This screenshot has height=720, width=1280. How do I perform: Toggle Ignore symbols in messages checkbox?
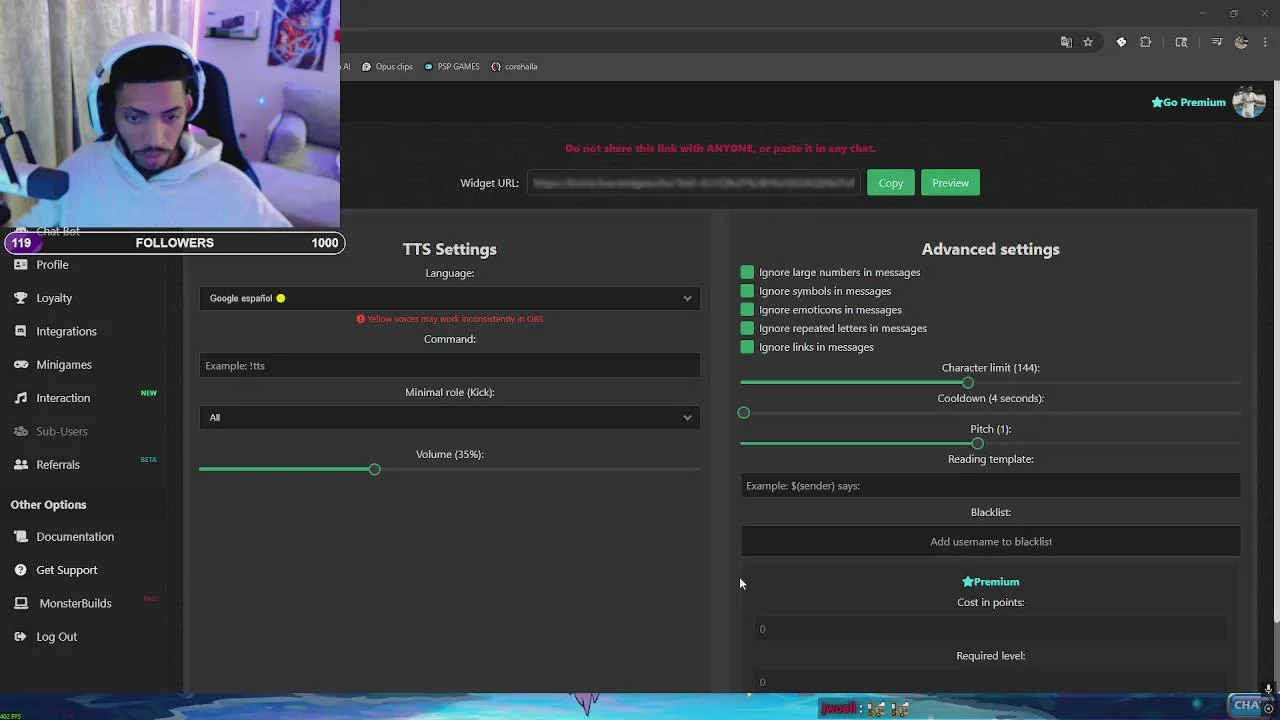[747, 291]
